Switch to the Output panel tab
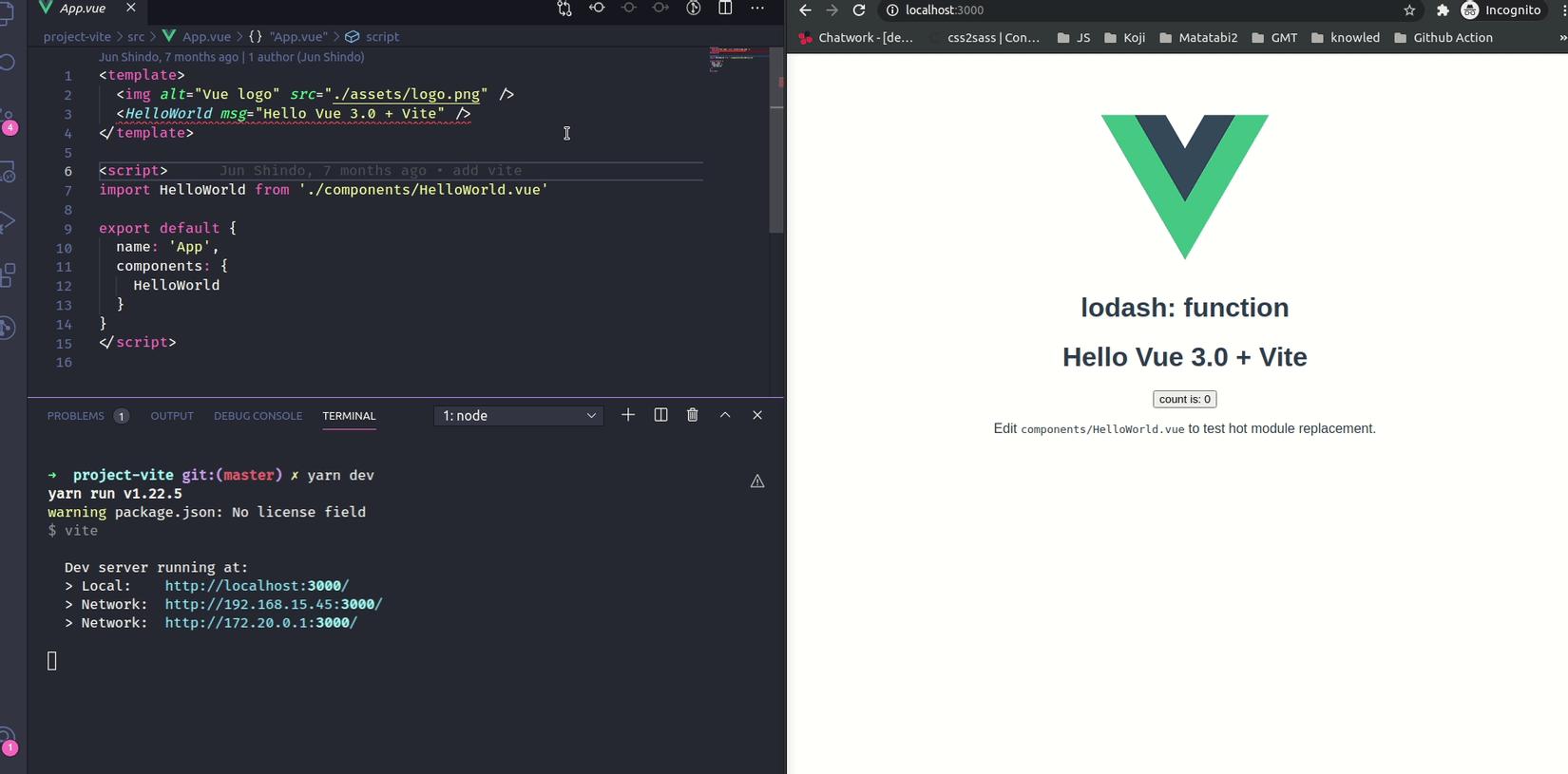The height and width of the screenshot is (774, 1568). [x=172, y=416]
